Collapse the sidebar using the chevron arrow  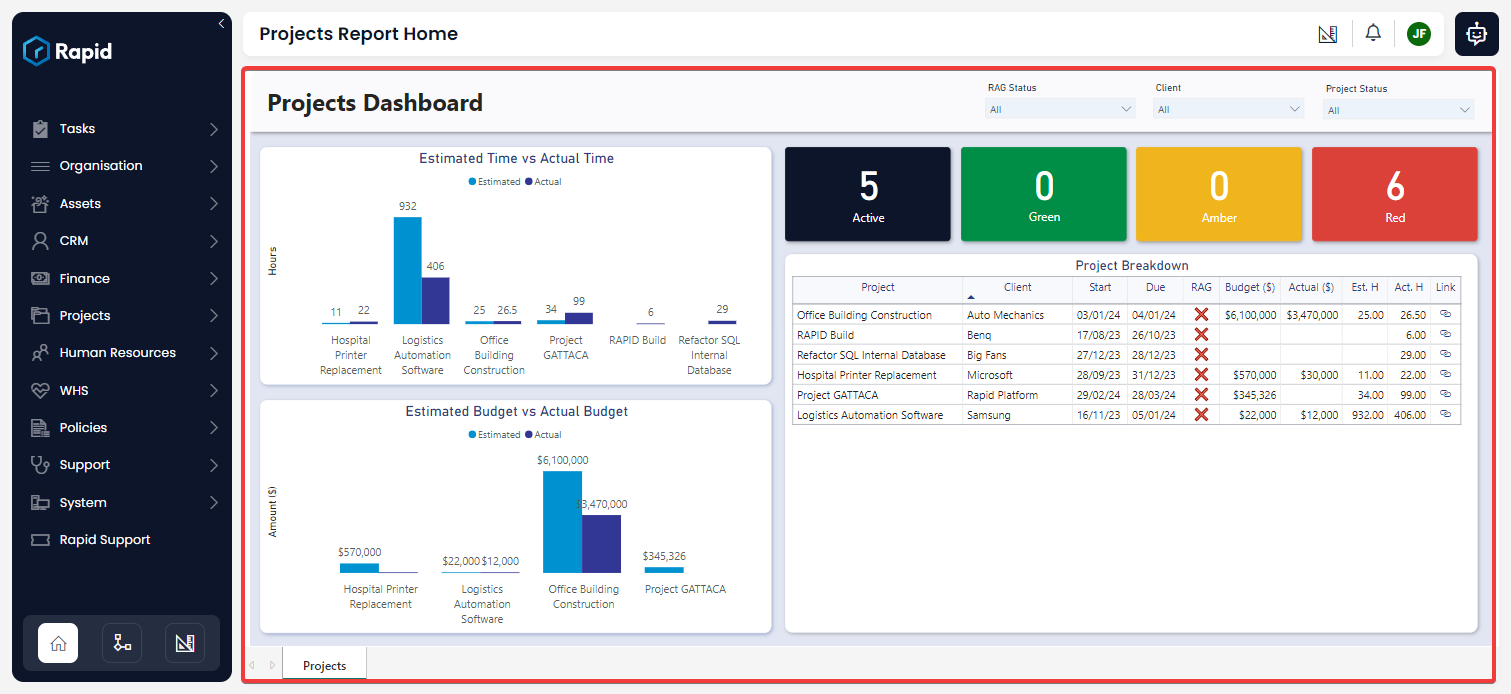coord(222,23)
